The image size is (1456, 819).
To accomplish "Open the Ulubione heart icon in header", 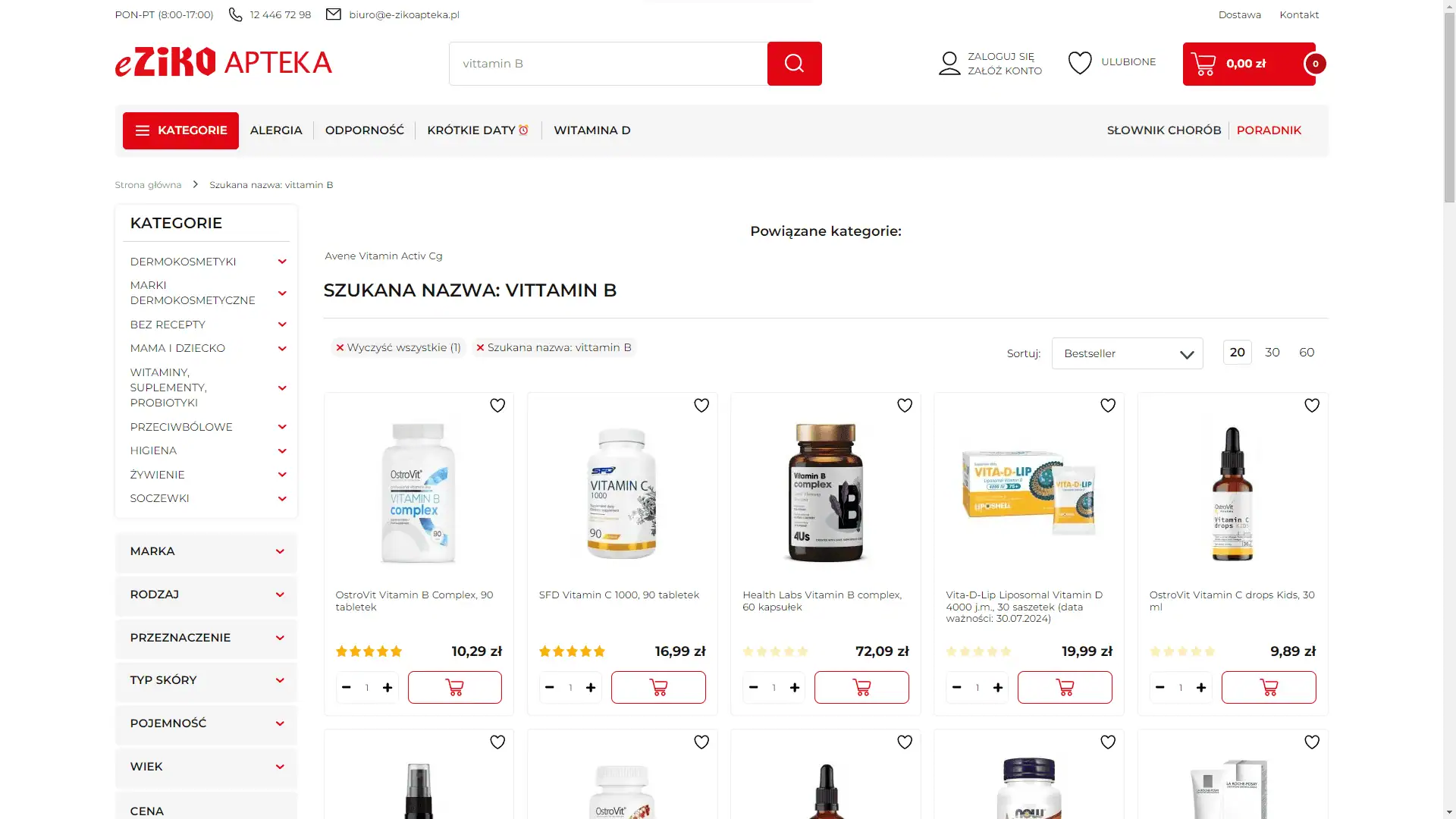I will point(1080,62).
